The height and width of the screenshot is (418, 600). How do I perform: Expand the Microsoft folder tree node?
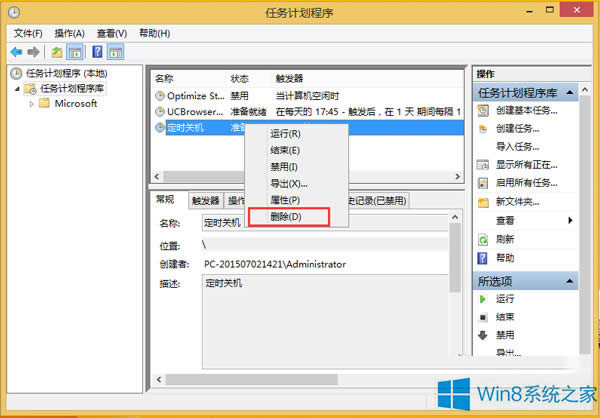coord(32,104)
